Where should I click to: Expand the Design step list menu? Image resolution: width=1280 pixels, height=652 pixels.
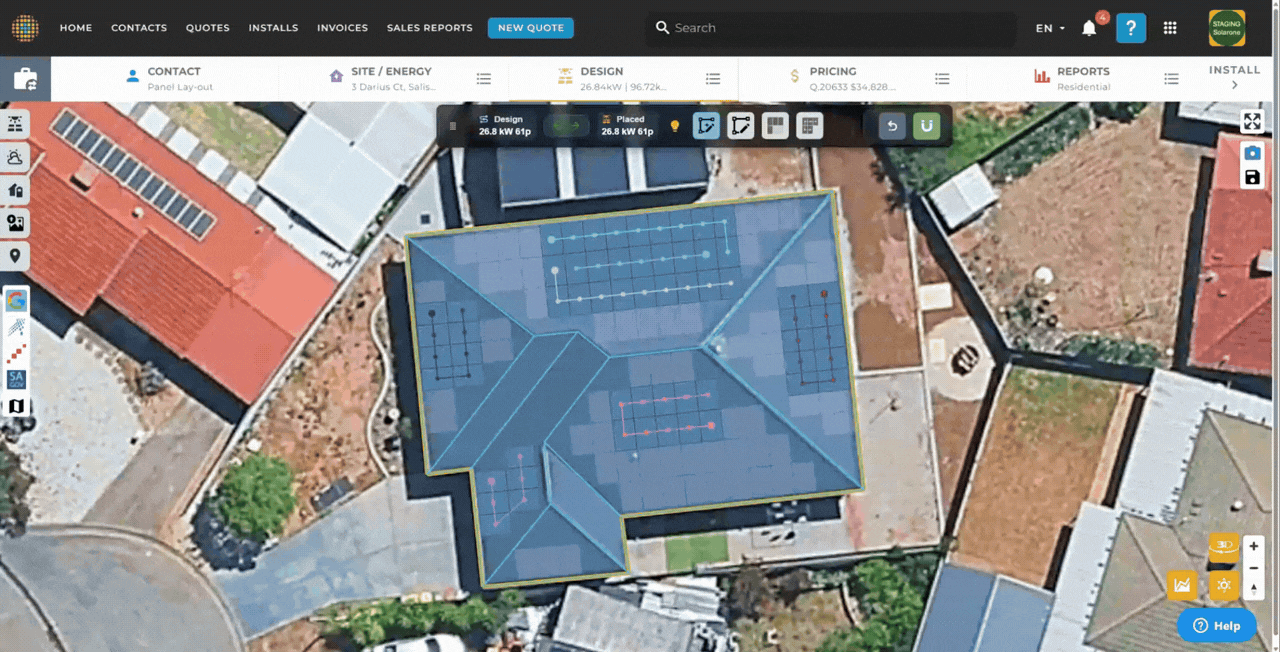coord(713,79)
